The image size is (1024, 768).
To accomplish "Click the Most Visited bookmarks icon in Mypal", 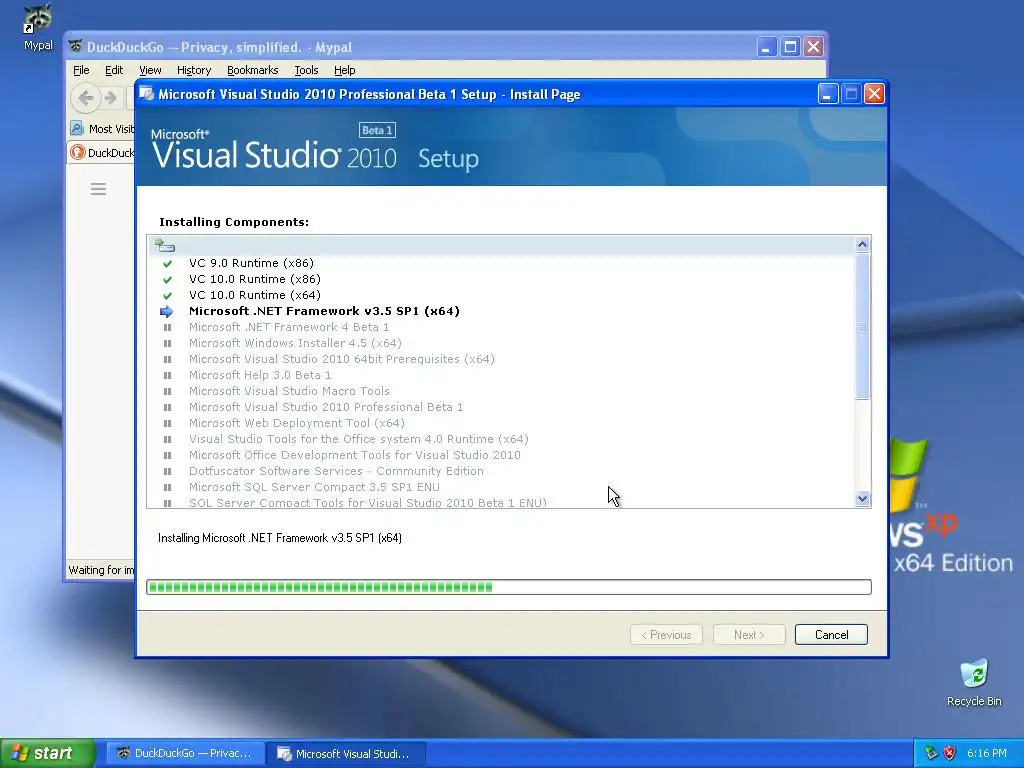I will click(x=77, y=128).
